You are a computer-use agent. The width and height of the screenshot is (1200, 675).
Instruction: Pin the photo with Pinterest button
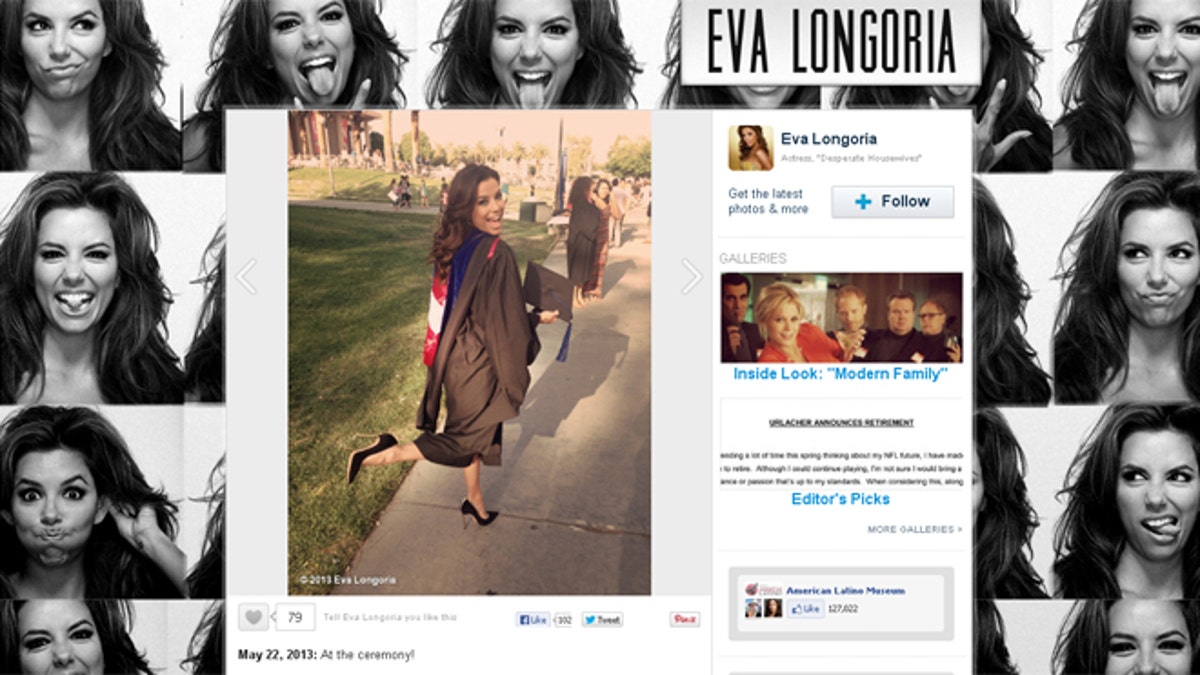tap(685, 619)
